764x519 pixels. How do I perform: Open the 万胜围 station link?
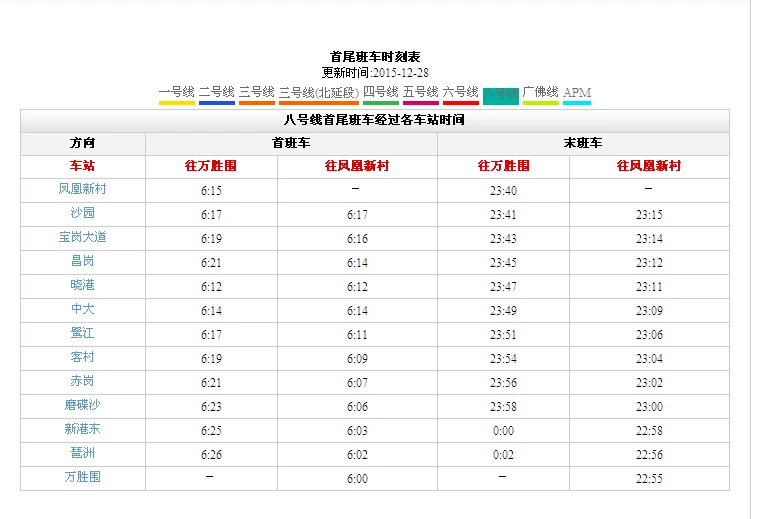click(x=82, y=477)
